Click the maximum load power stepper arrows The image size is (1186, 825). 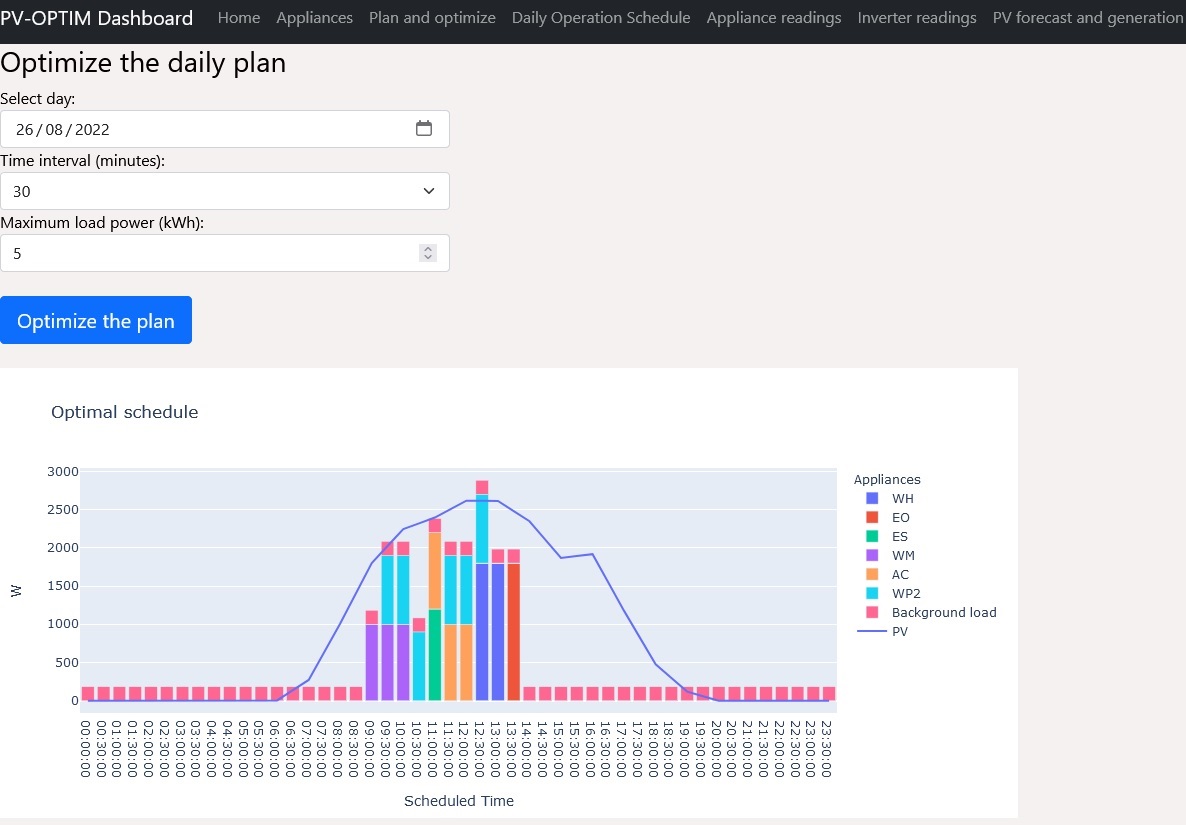[x=428, y=253]
